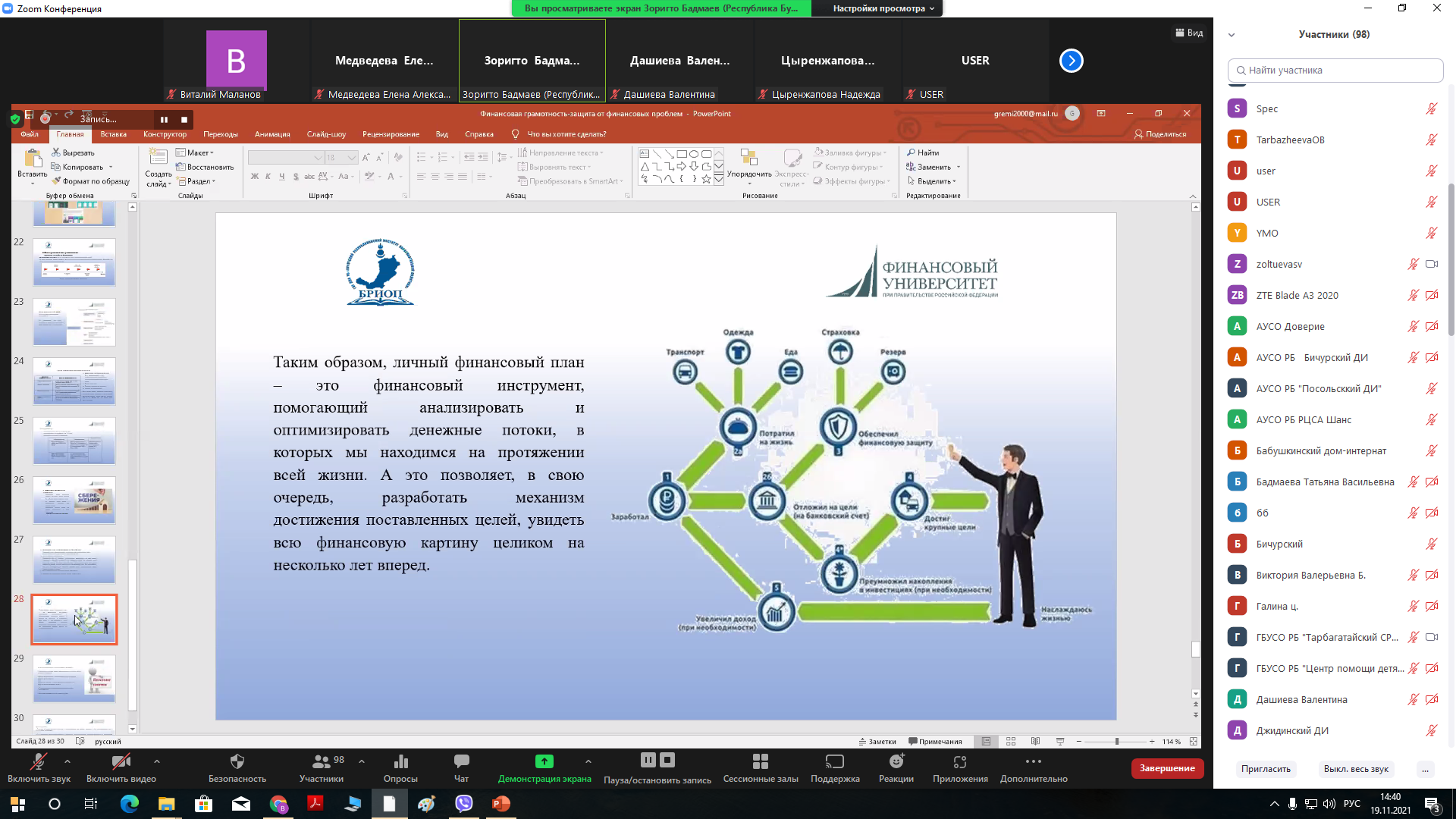Unmute the microphone (Включить звук)
The image size is (1456, 819).
pos(38,761)
